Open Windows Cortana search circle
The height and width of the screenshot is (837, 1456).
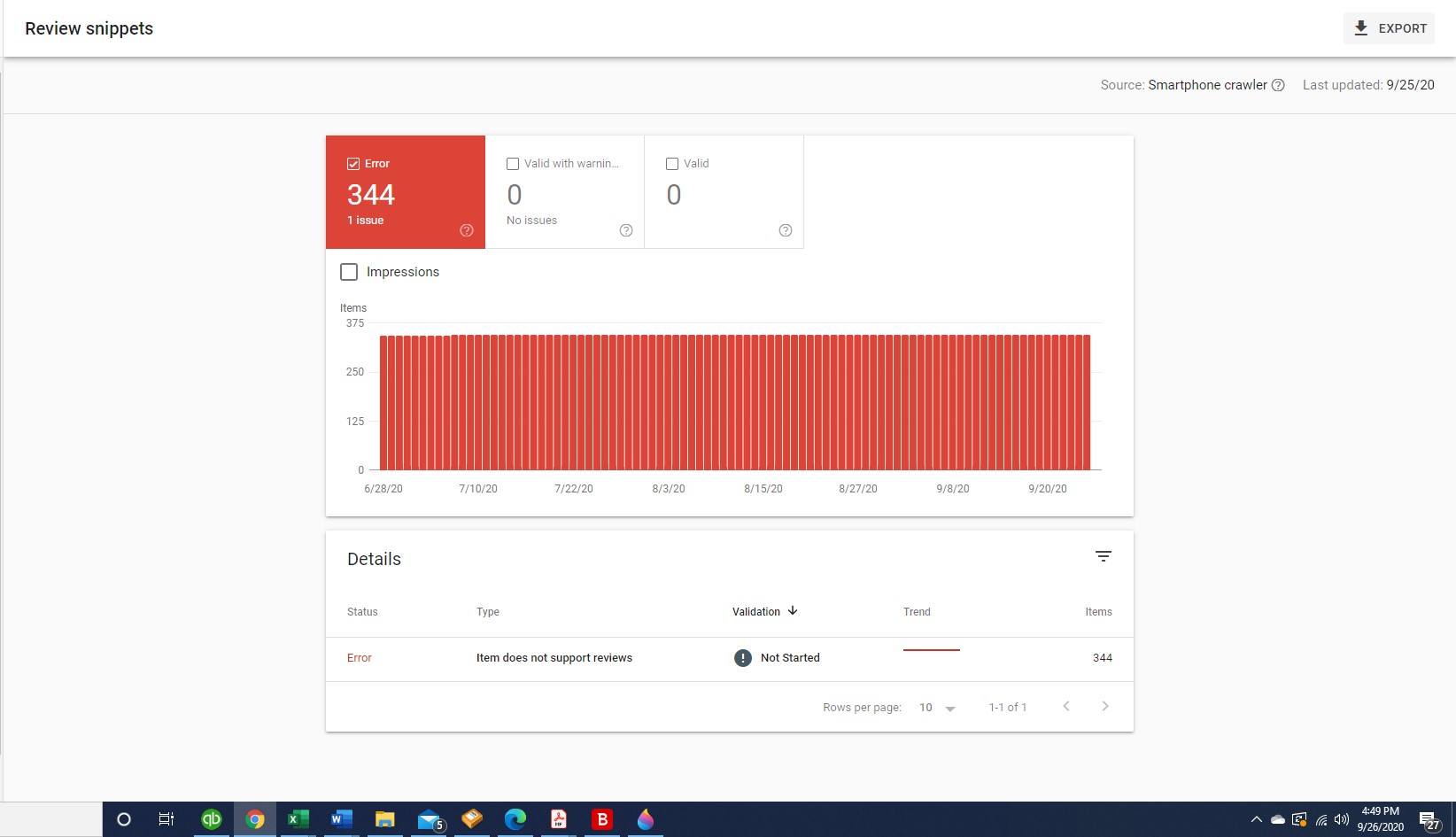[x=124, y=819]
